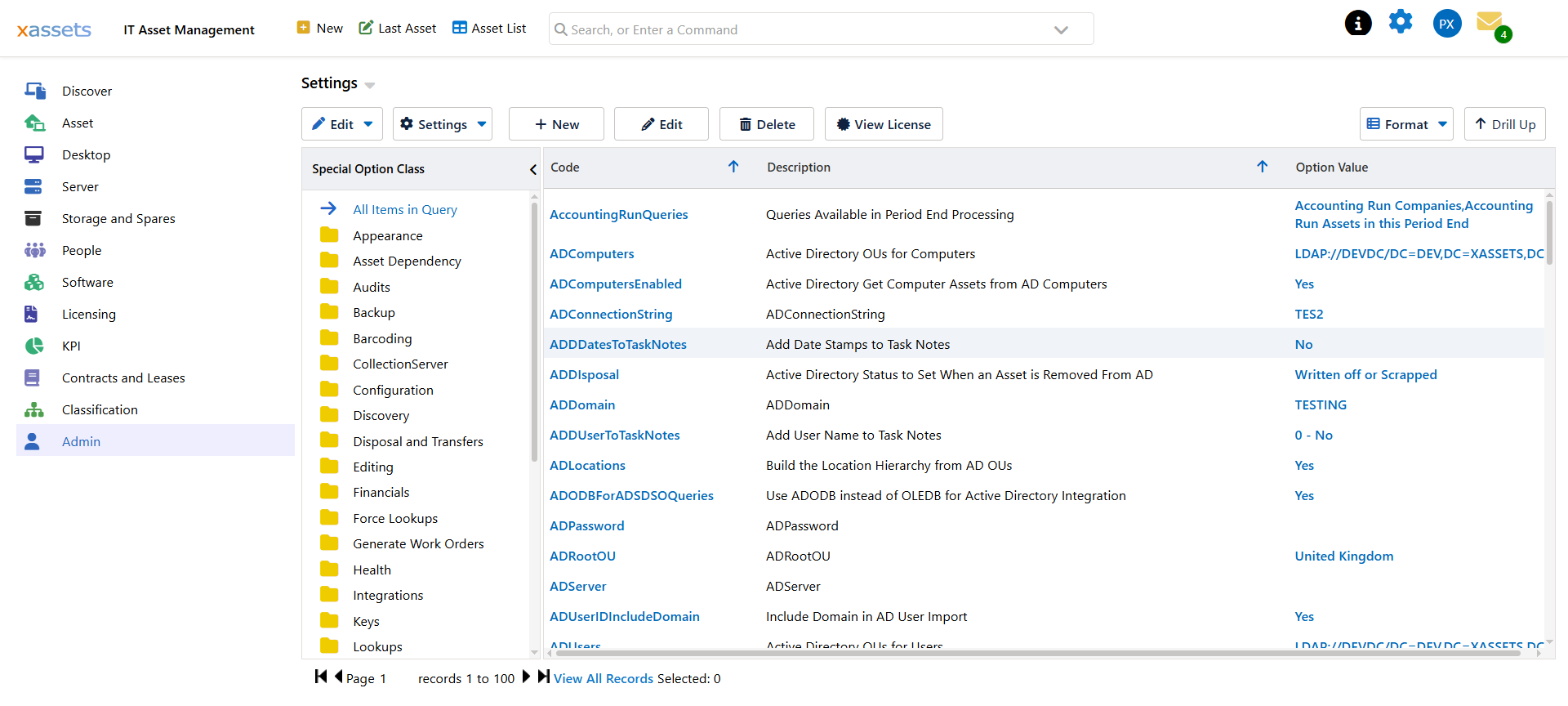Open the Generate Work Orders folder
Viewport: 1568px width, 706px height.
(x=418, y=543)
